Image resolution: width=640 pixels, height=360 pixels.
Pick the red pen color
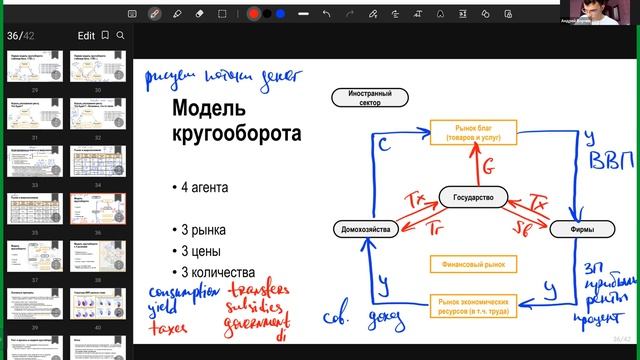coord(253,14)
